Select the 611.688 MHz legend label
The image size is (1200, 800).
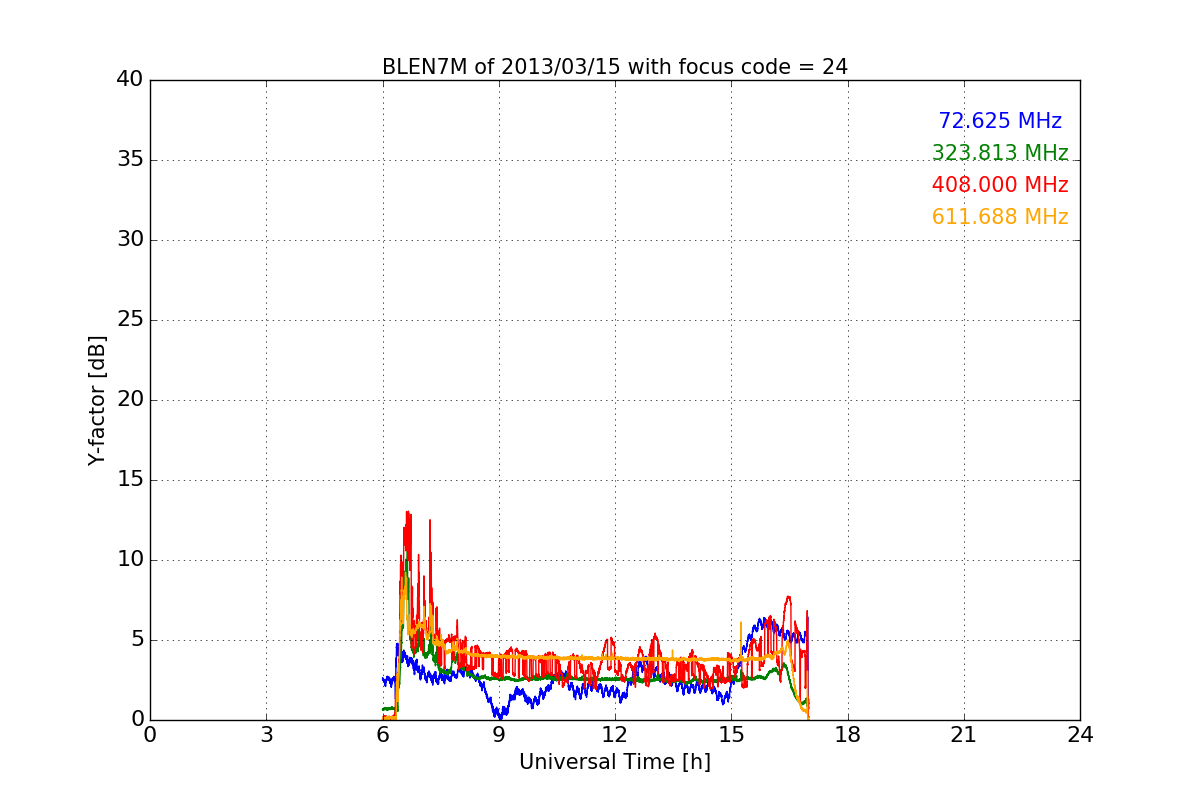1000,217
